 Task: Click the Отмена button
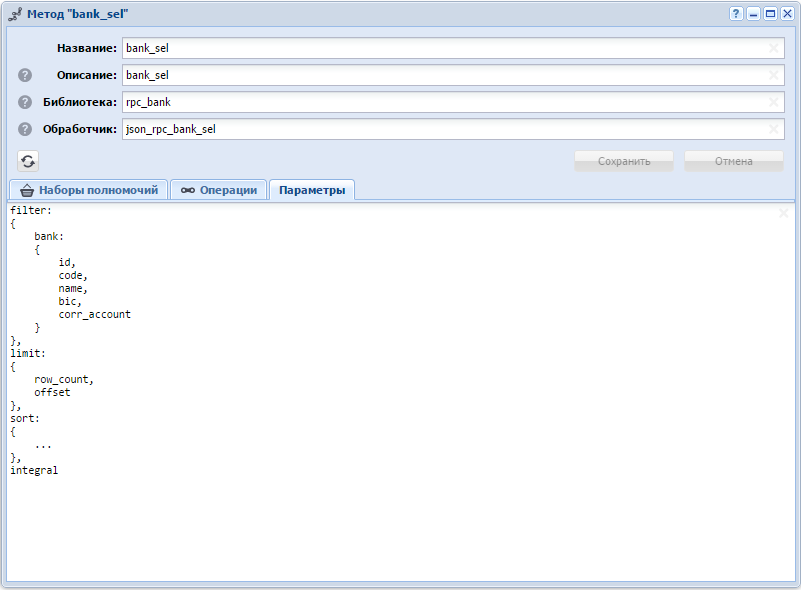click(x=734, y=161)
